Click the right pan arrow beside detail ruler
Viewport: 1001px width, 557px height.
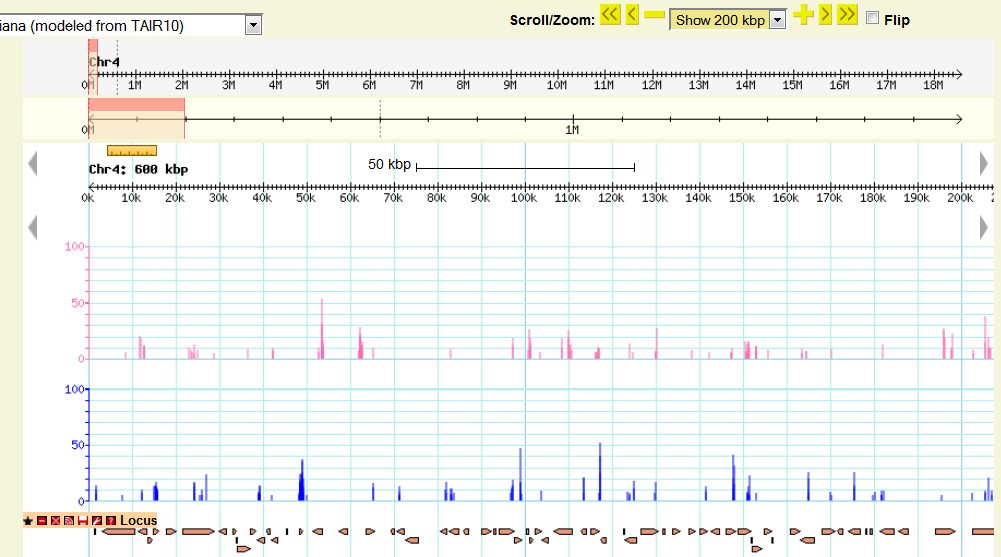coord(984,163)
